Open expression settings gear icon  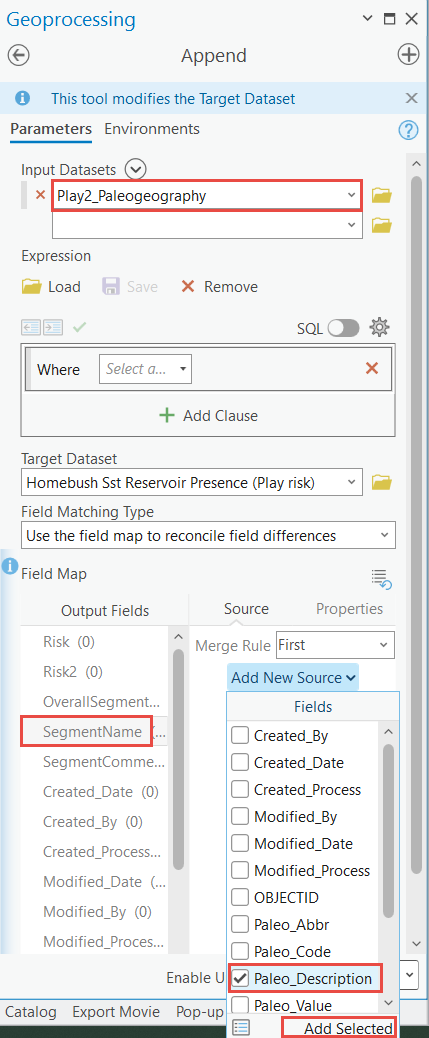click(379, 327)
